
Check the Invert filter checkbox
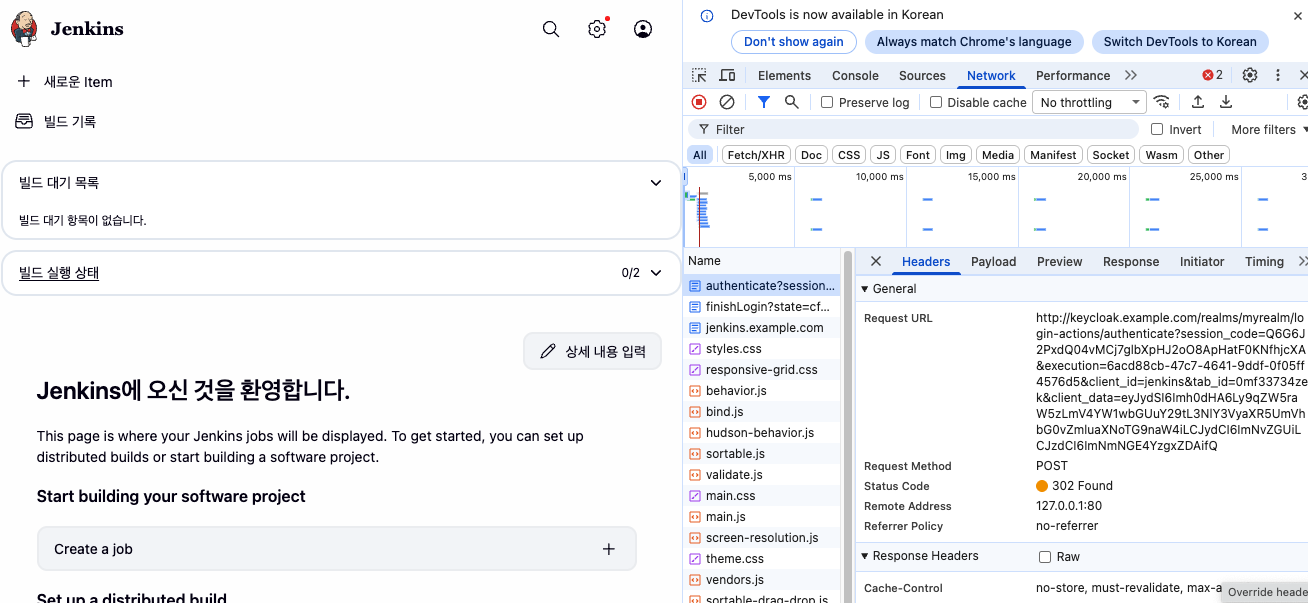coord(1157,129)
